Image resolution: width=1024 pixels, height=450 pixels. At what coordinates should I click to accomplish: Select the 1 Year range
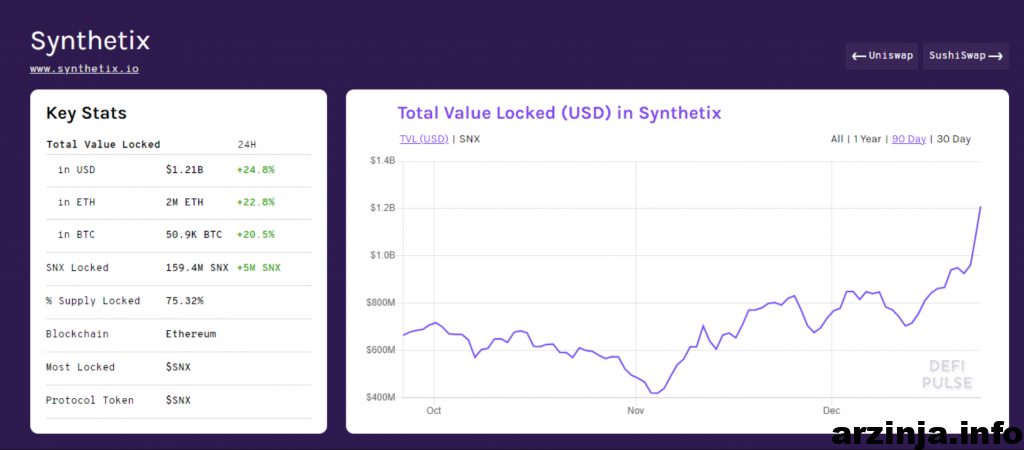[x=867, y=139]
